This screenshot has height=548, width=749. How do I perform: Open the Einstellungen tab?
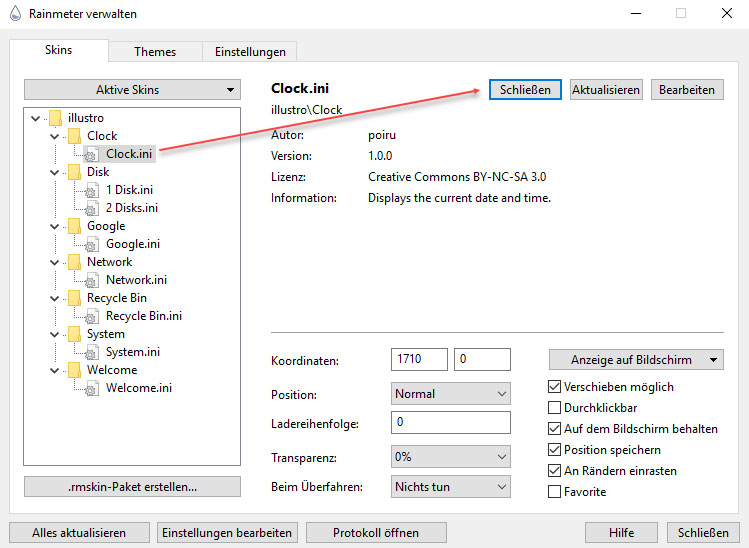[x=250, y=52]
